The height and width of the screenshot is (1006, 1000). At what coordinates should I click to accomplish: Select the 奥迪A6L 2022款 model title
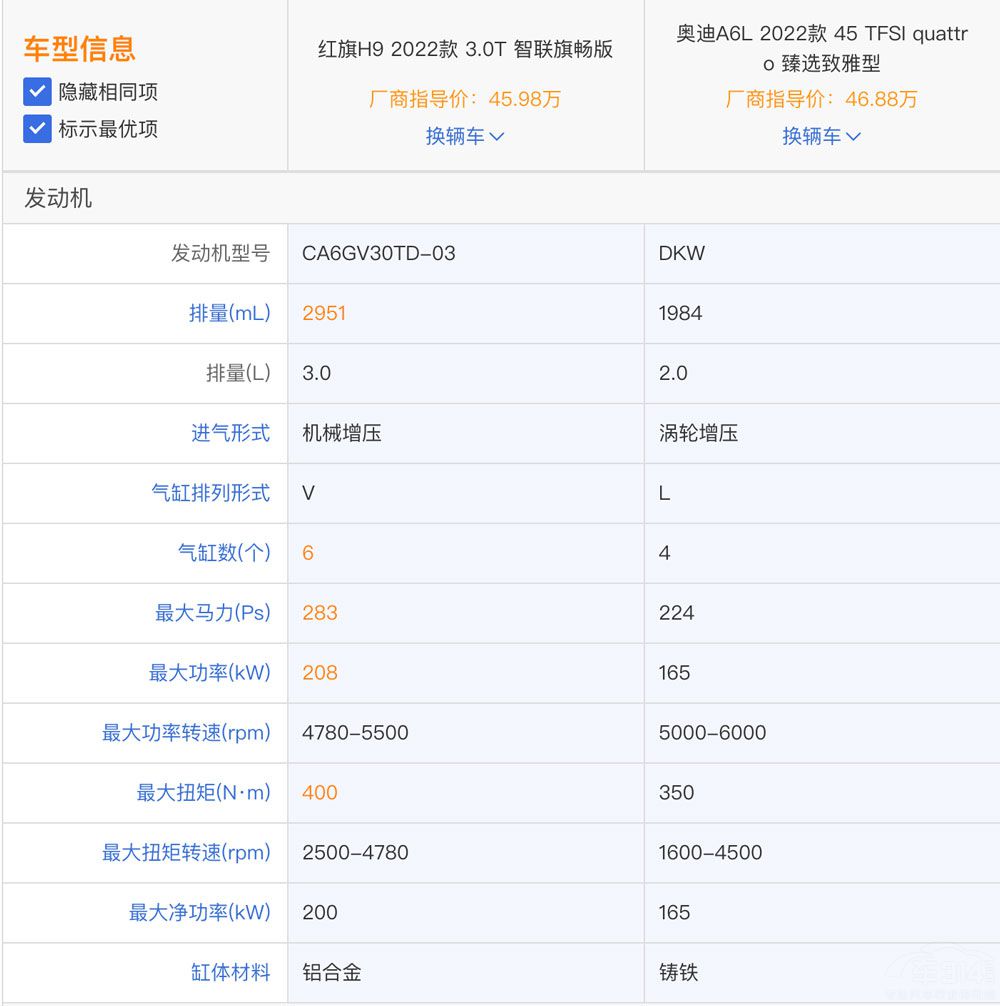[x=822, y=44]
